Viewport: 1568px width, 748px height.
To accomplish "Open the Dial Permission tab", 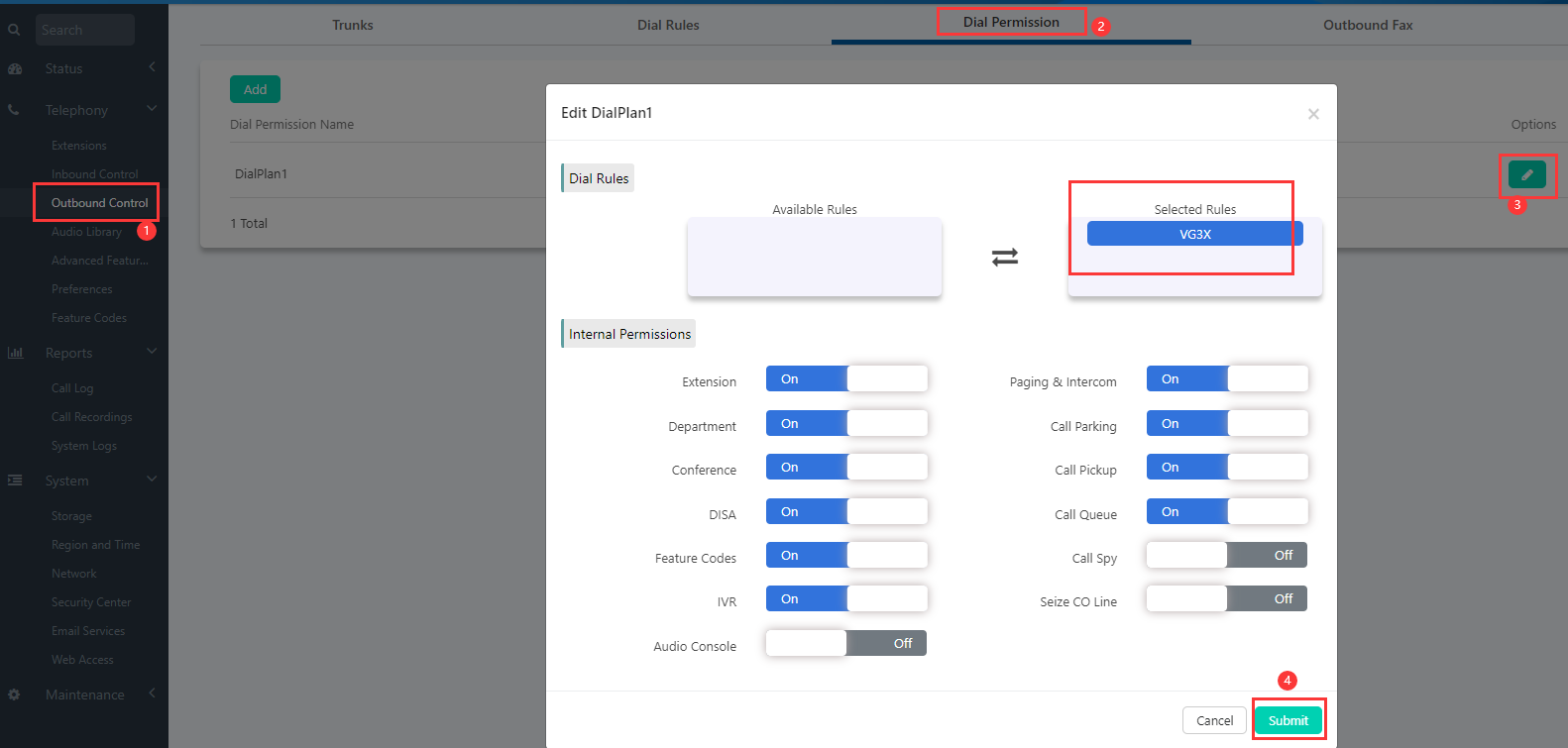I will [x=1011, y=22].
